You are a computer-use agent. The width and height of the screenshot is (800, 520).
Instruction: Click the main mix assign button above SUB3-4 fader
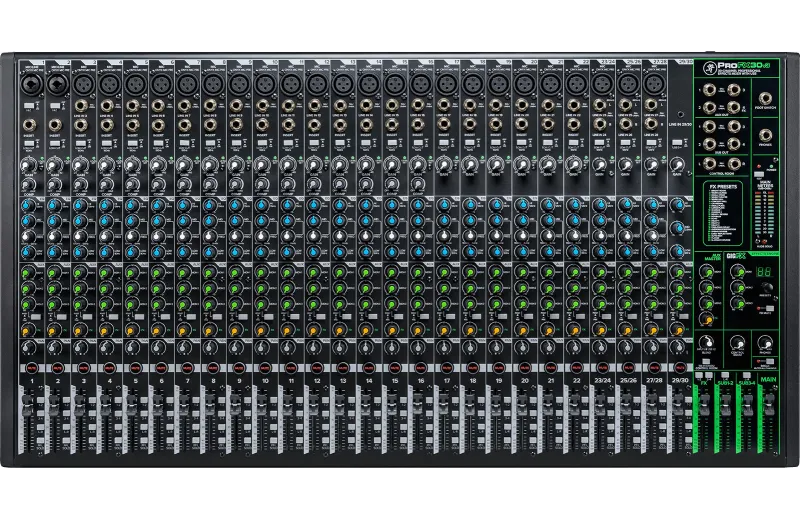[747, 376]
